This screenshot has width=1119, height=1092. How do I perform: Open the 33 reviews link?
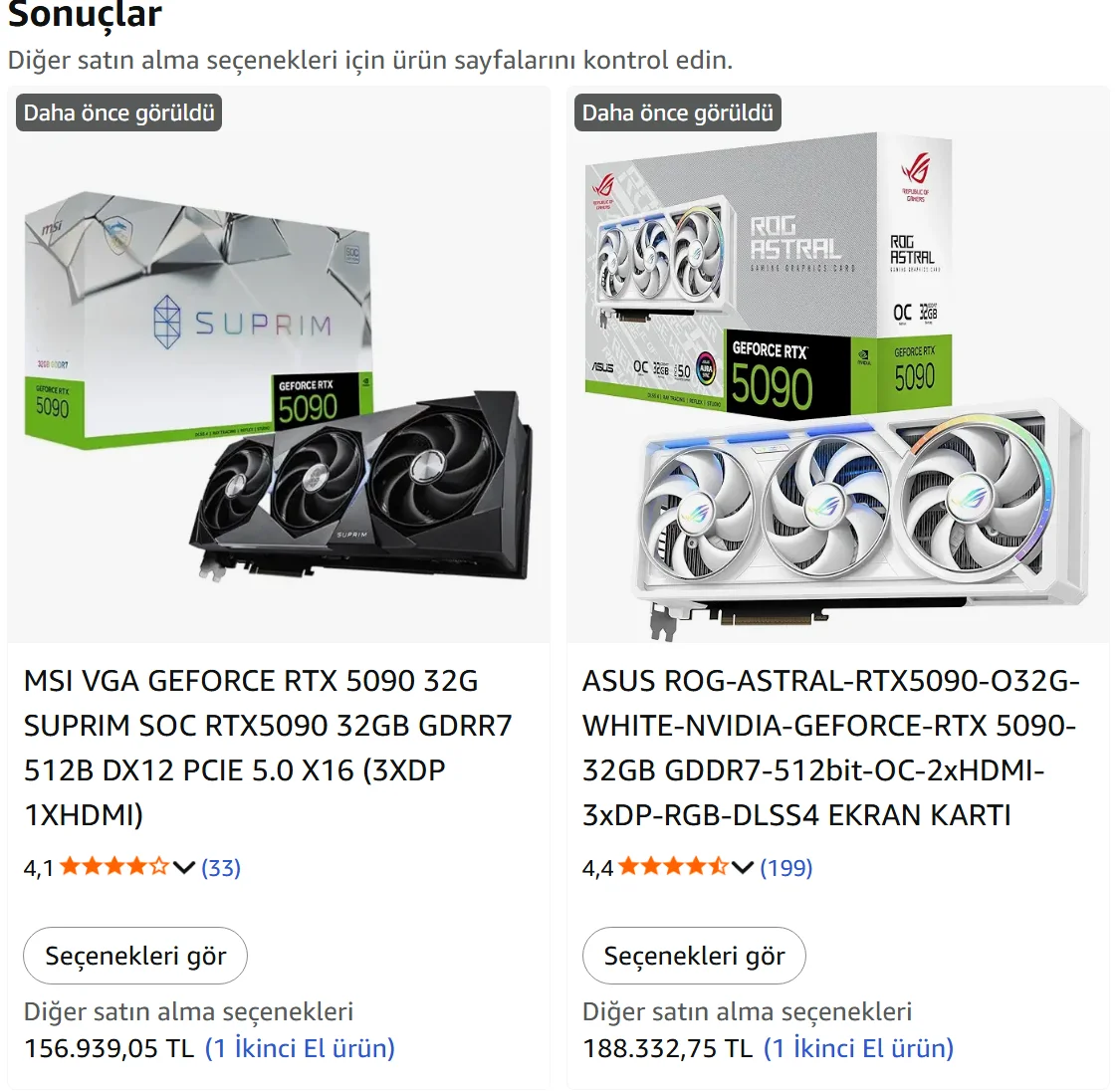pos(221,868)
